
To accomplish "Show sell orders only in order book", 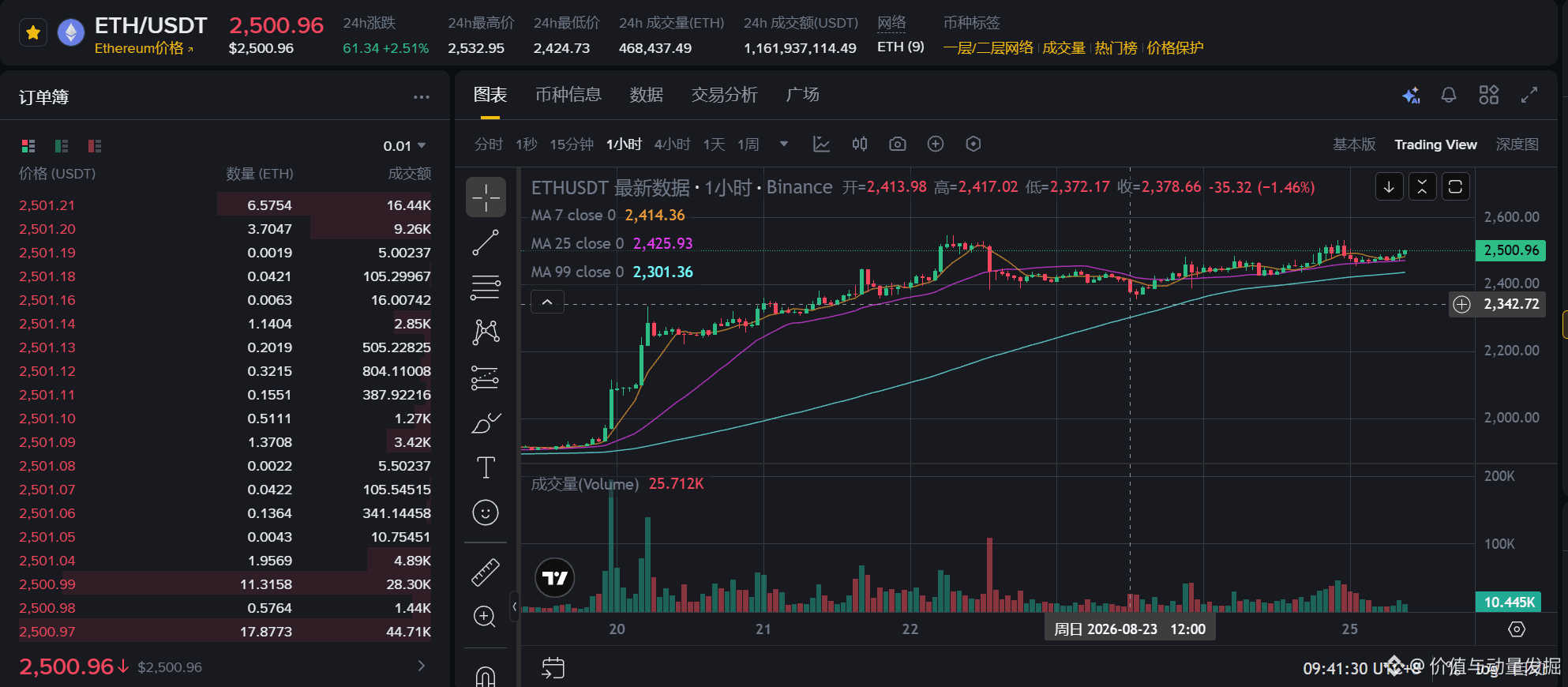I will (x=95, y=146).
